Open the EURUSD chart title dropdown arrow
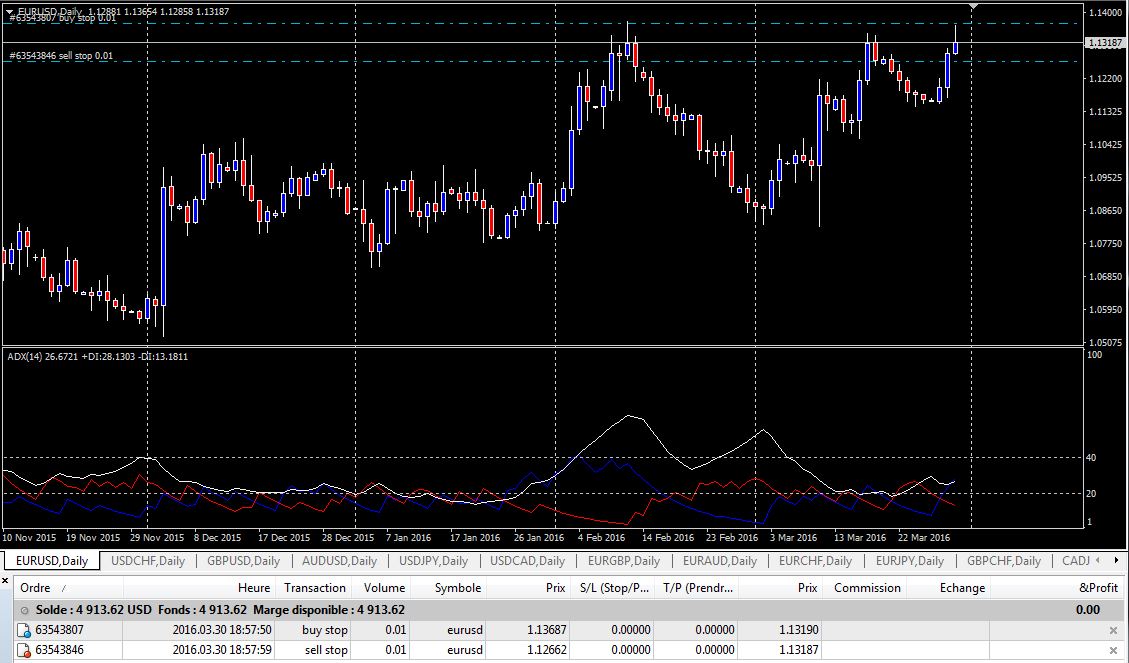1129x663 pixels. 10,12
